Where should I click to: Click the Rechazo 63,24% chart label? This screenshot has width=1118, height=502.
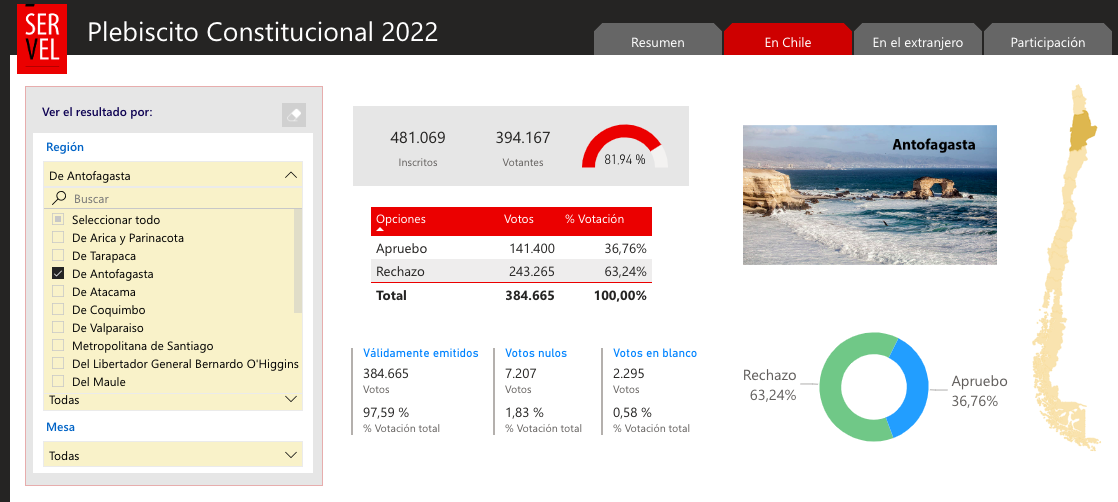pyautogui.click(x=772, y=385)
